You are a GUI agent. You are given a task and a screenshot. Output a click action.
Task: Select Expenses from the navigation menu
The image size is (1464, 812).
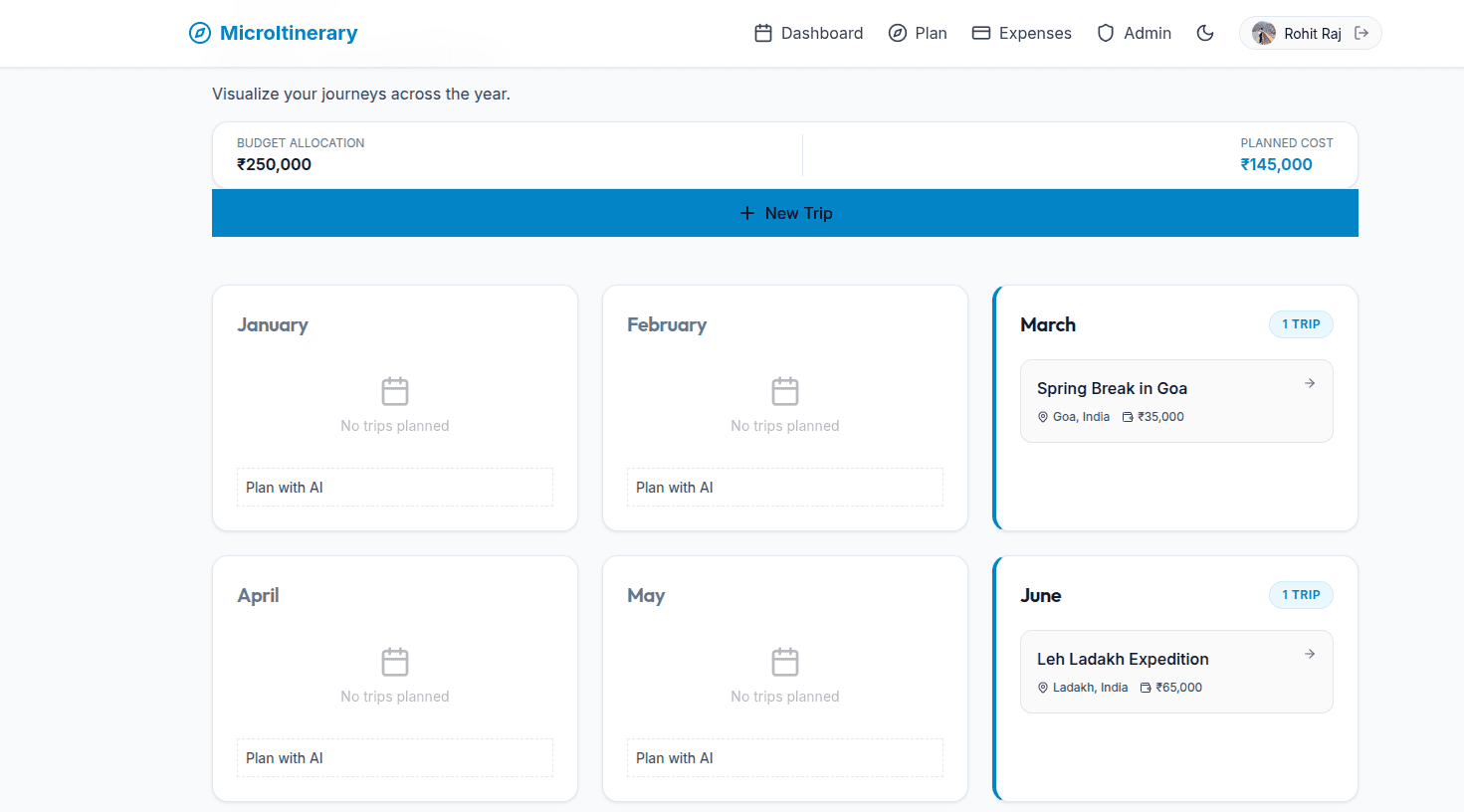(1035, 32)
